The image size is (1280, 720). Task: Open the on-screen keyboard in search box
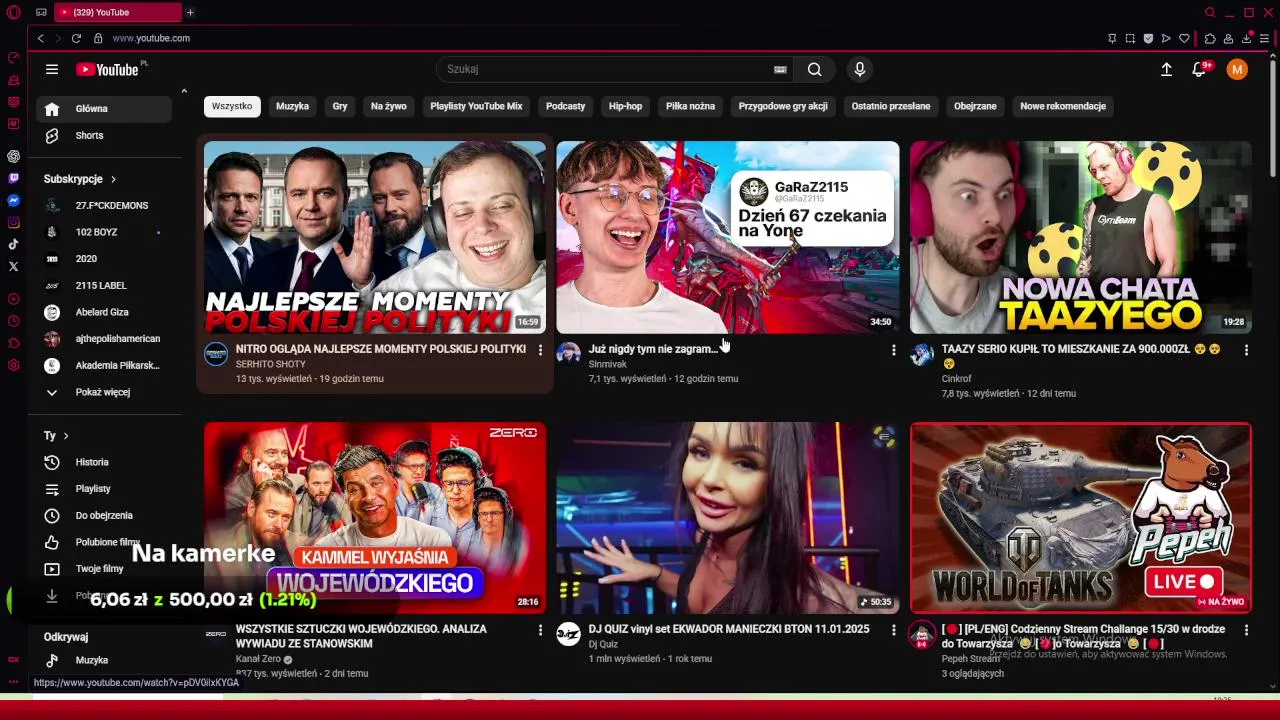click(780, 69)
